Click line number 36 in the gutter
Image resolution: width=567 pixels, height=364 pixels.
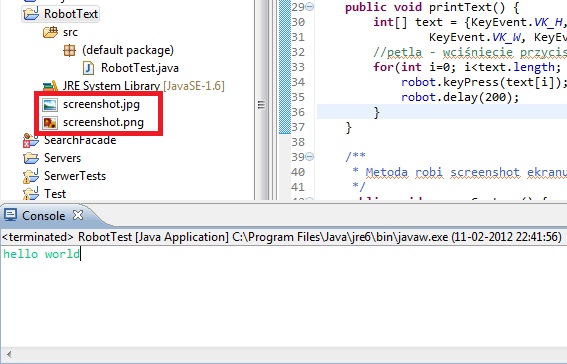(x=298, y=112)
